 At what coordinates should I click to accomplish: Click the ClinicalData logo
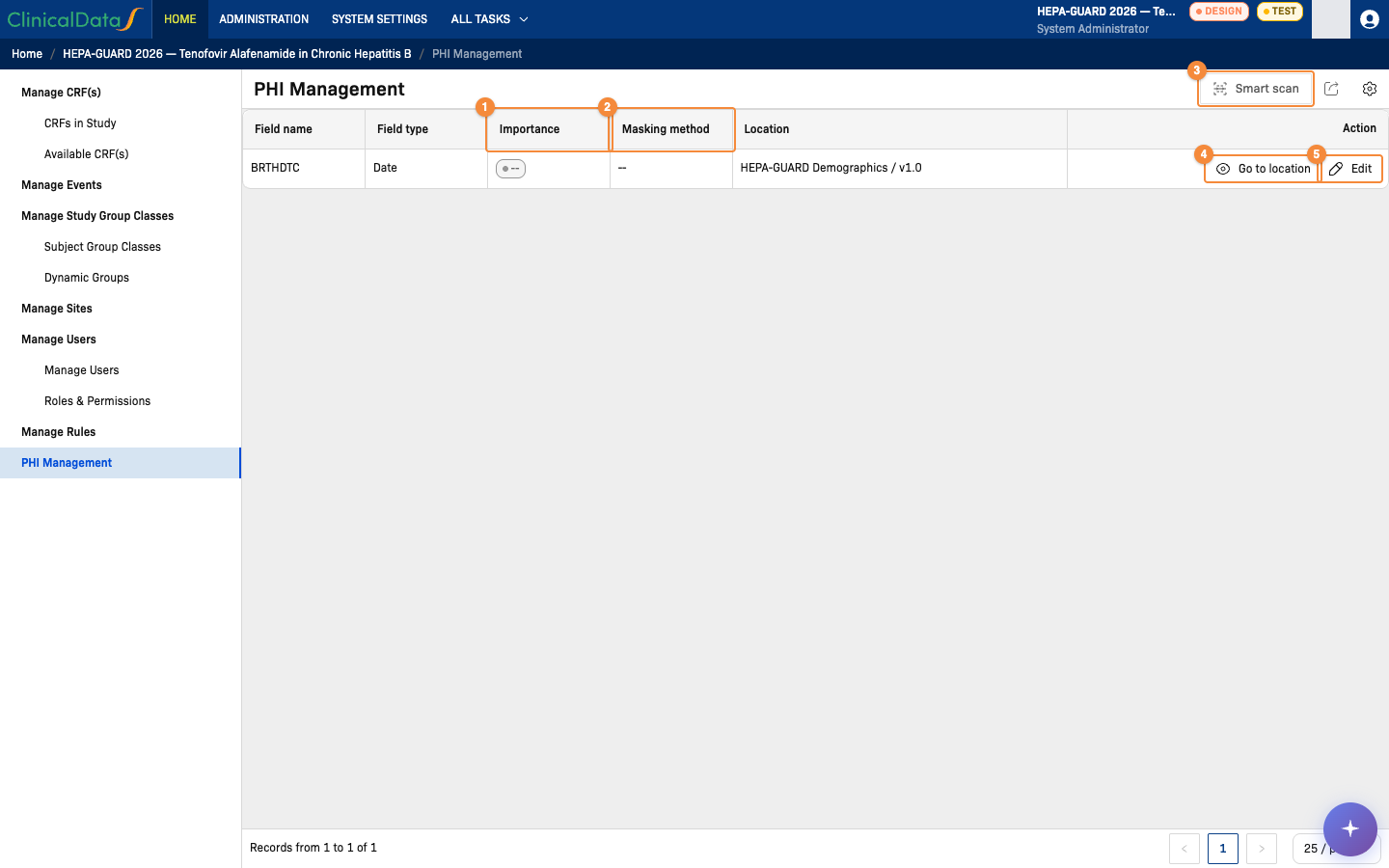pyautogui.click(x=75, y=19)
